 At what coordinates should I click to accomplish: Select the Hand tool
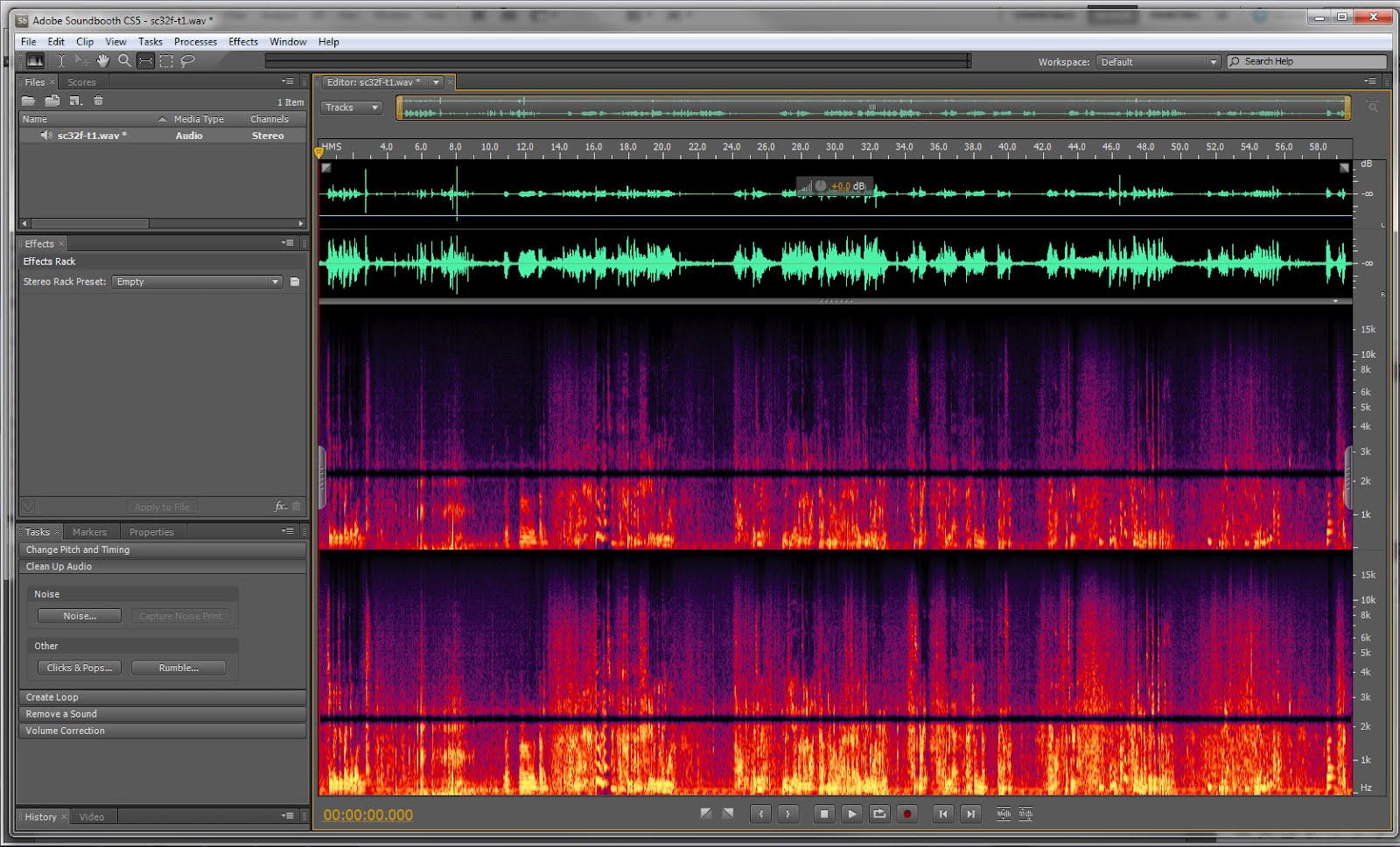click(x=103, y=60)
